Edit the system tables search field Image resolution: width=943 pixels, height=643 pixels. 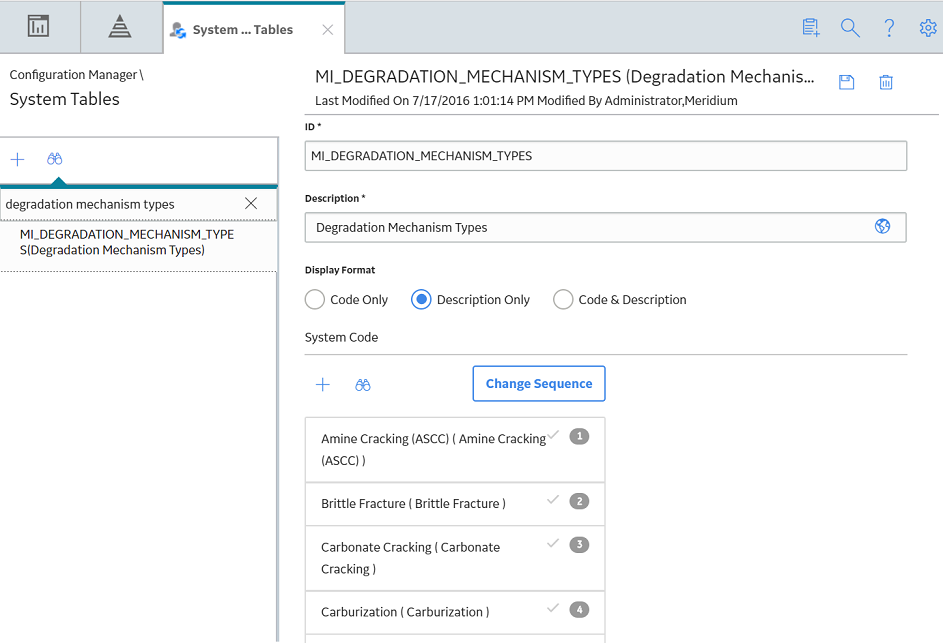[x=120, y=205]
